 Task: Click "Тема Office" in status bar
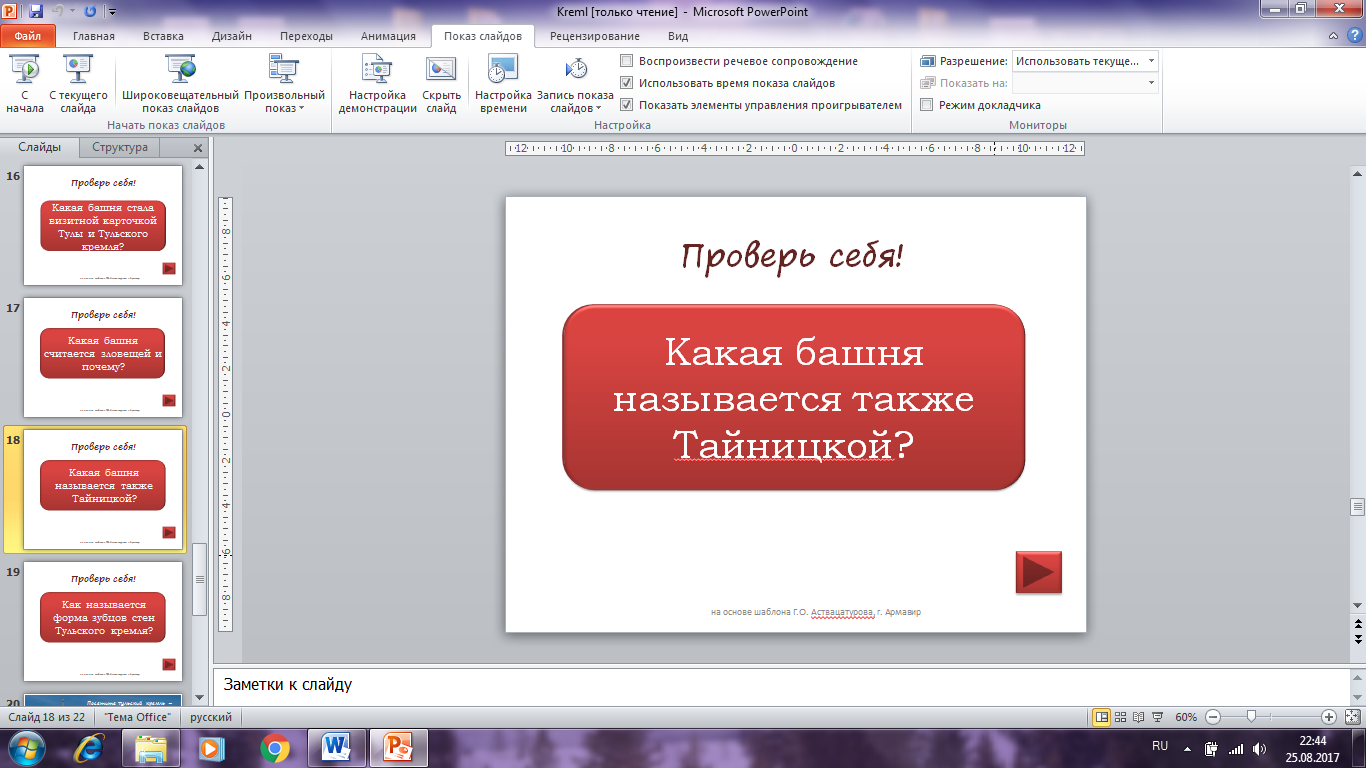[x=136, y=717]
